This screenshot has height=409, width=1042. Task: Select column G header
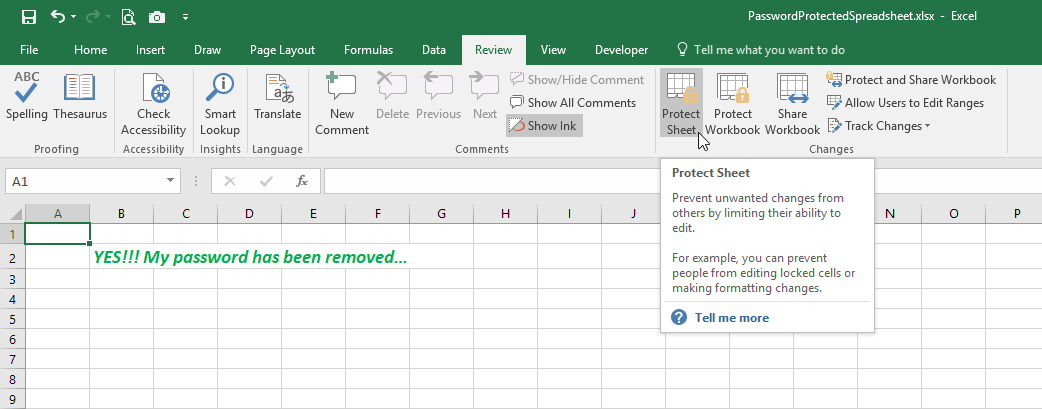[442, 213]
